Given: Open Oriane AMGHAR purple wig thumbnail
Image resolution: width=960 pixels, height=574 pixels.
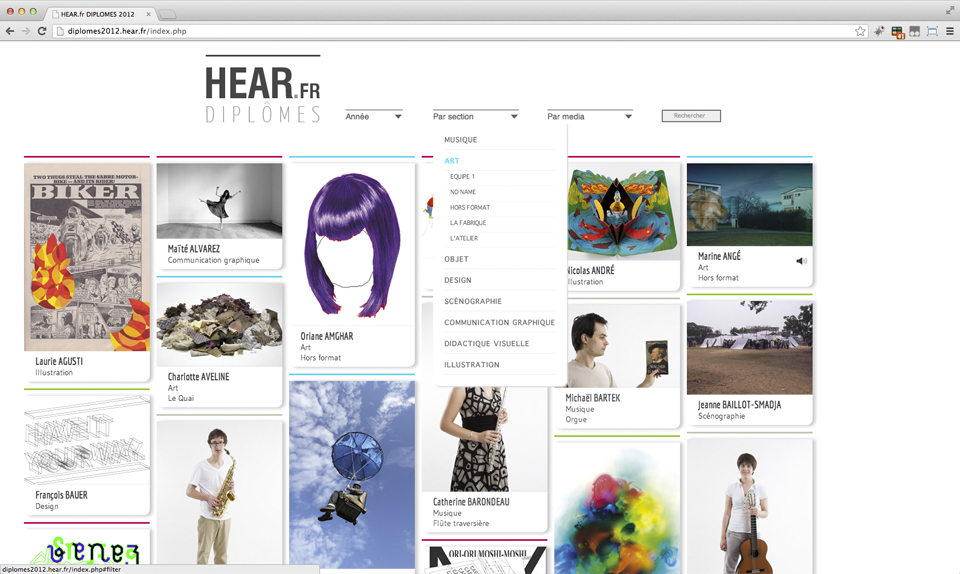Looking at the screenshot, I should [x=352, y=244].
